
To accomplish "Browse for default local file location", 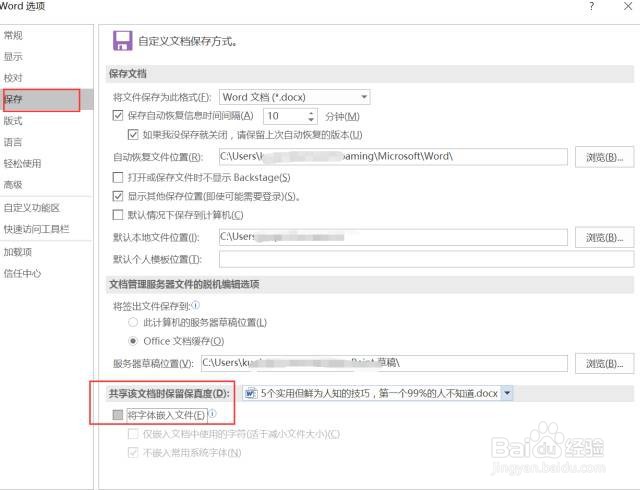I will click(604, 238).
